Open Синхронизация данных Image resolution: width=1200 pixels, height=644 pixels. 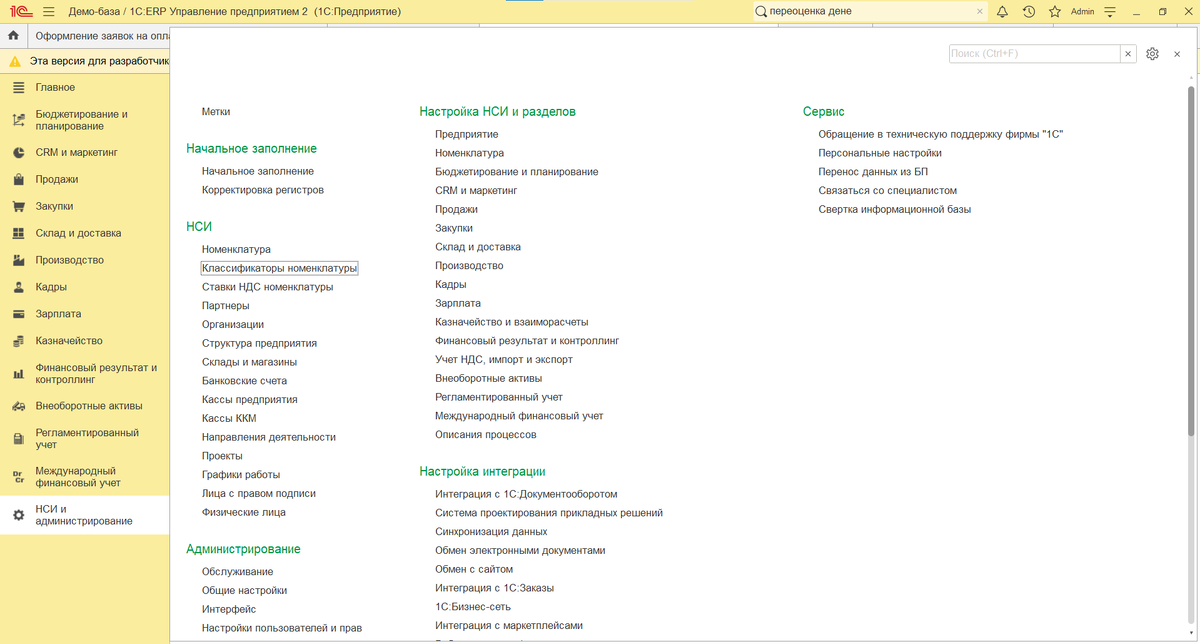pyautogui.click(x=491, y=532)
